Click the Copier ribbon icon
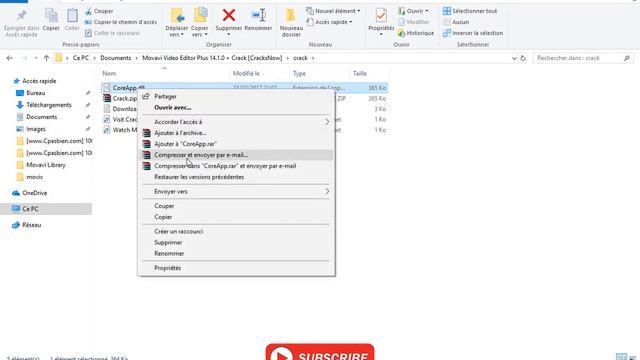Image resolution: width=640 pixels, height=360 pixels. (x=51, y=19)
